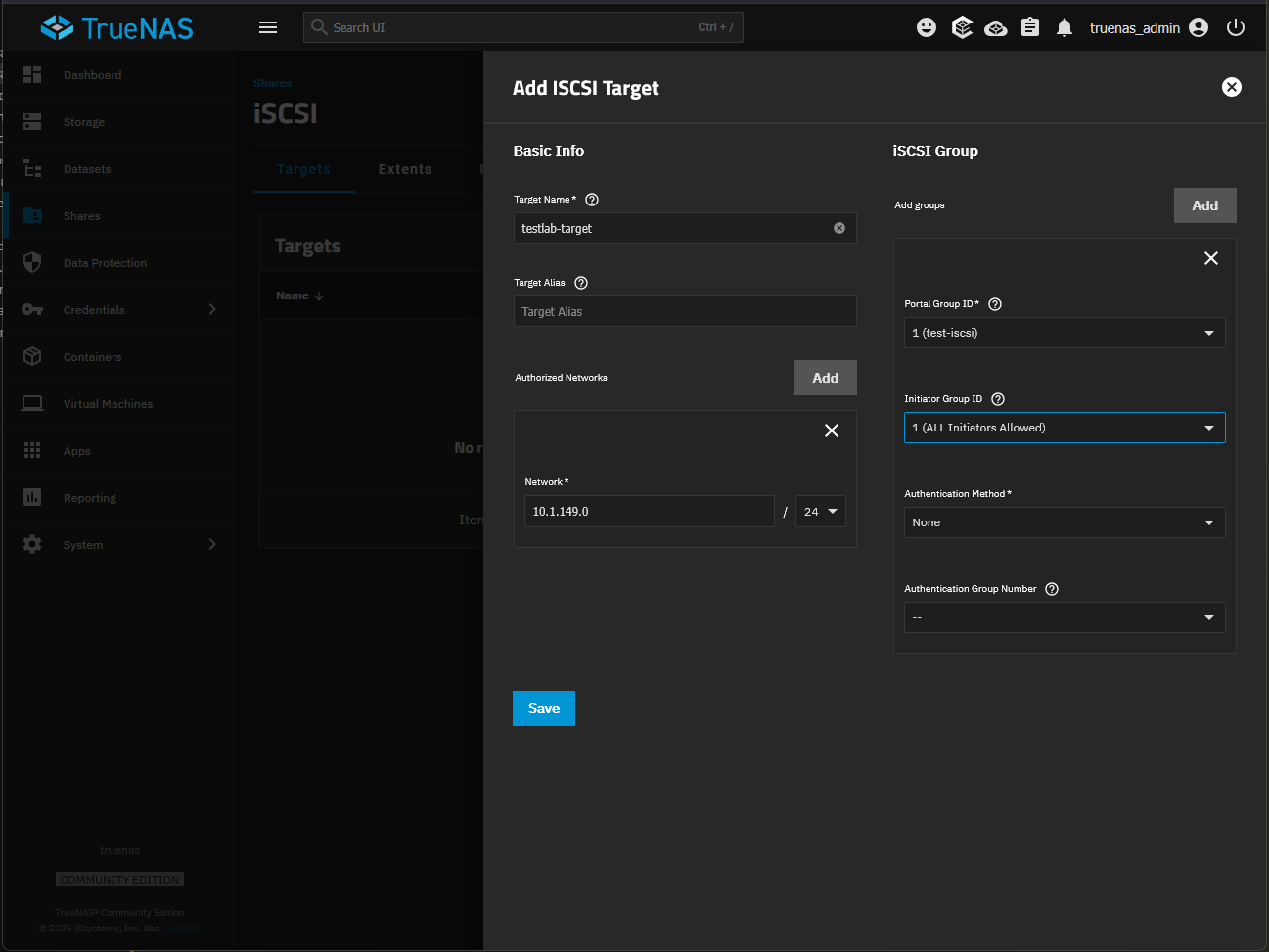Image resolution: width=1269 pixels, height=952 pixels.
Task: Expand the Credentials submenu chevron
Action: (x=212, y=309)
